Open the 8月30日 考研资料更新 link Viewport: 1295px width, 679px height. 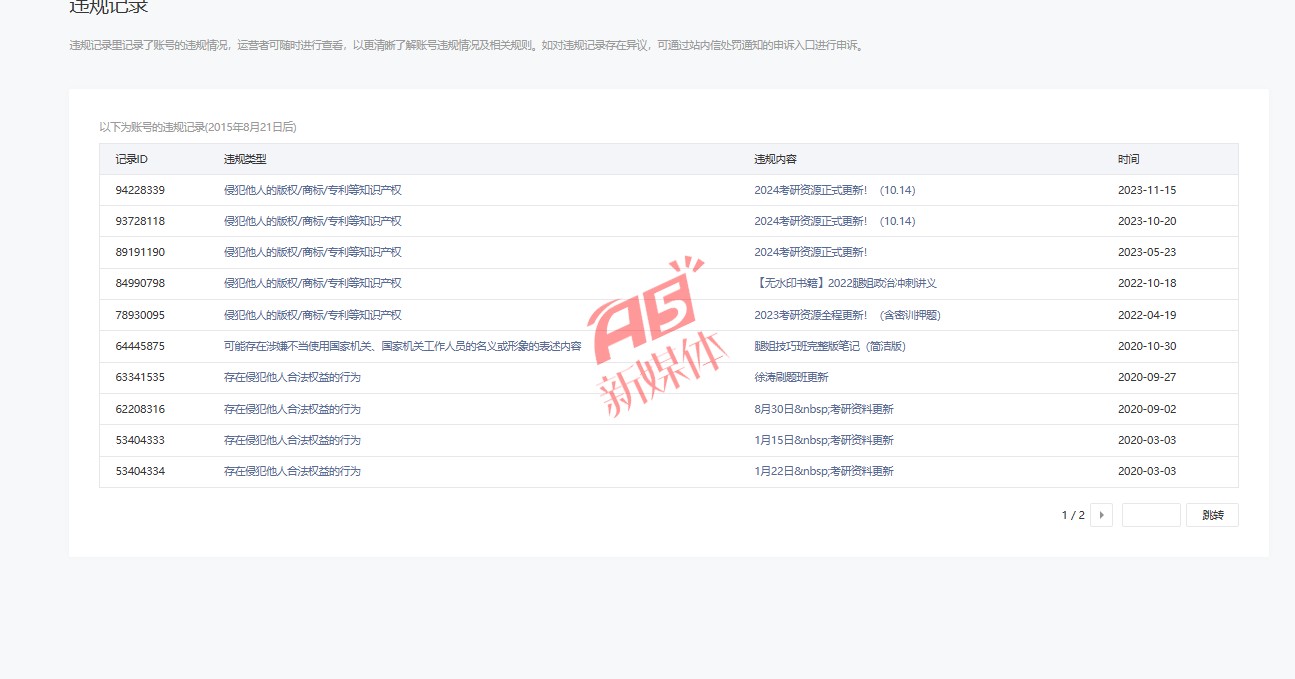point(823,409)
